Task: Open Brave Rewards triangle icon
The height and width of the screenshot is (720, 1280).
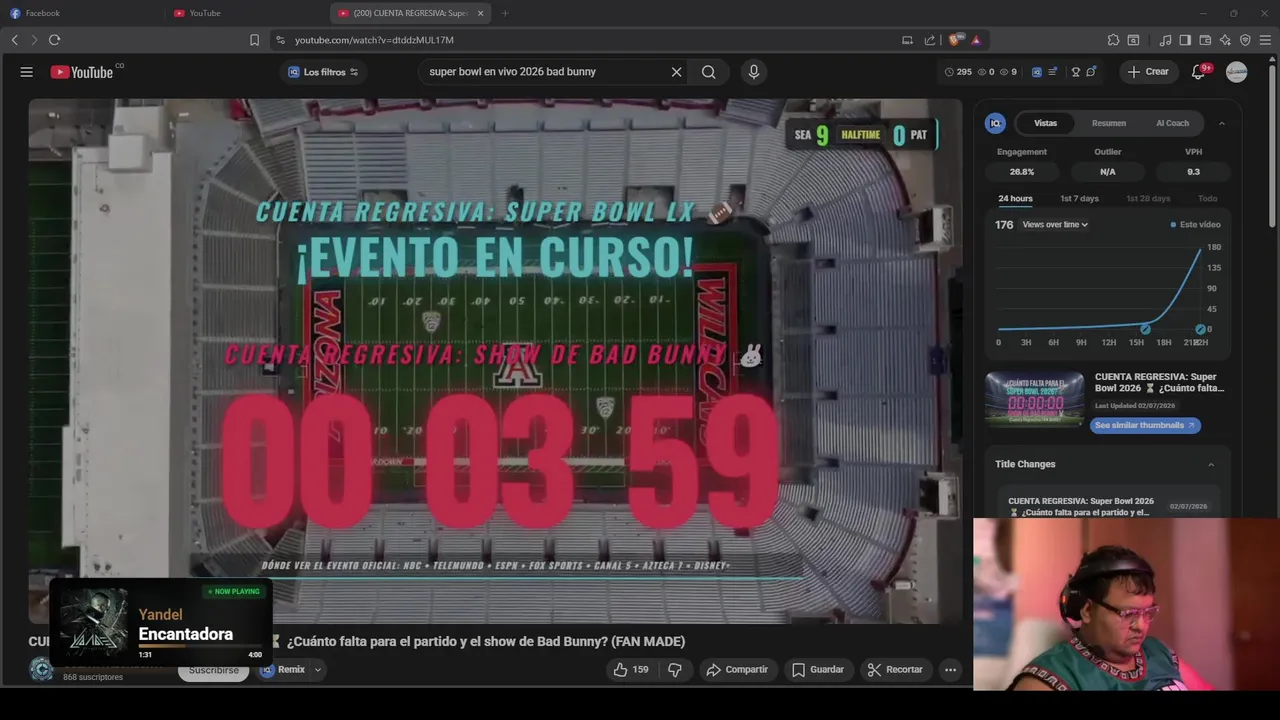Action: tap(976, 40)
